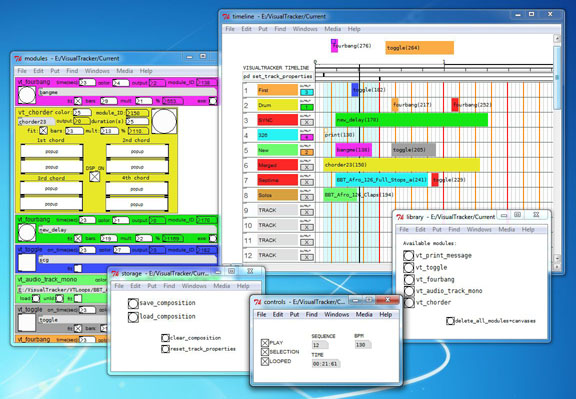Screen dimensions: 576x399
Task: Open the File menu in controls window
Action: click(262, 314)
